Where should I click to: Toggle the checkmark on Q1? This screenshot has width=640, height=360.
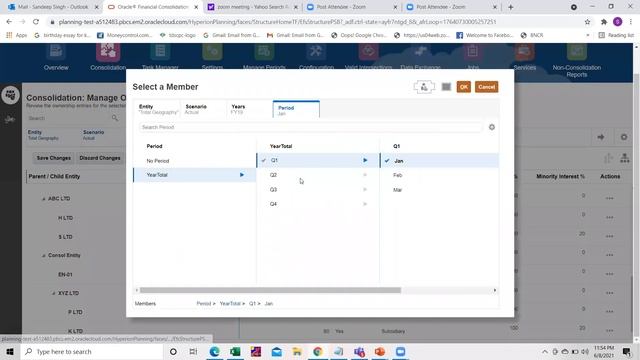coord(264,160)
